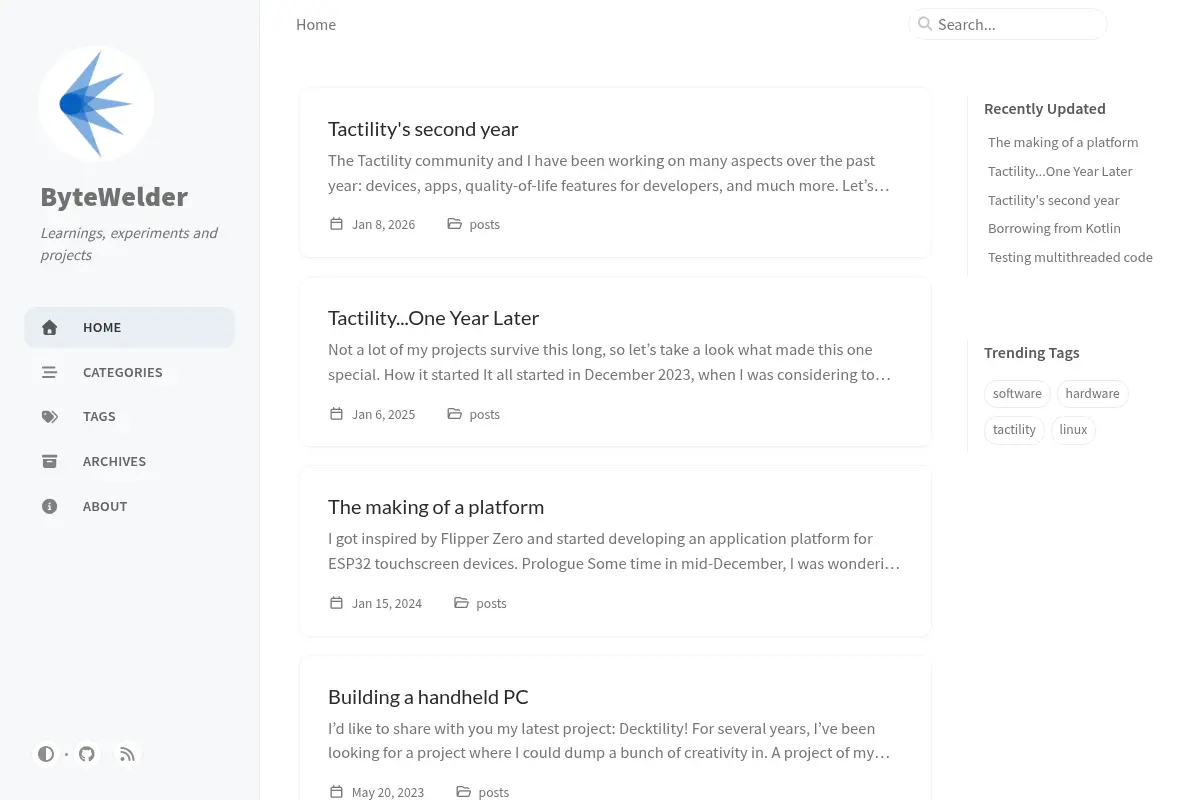Click the Tags icon in sidebar
Image resolution: width=1200 pixels, height=800 pixels.
pyautogui.click(x=49, y=417)
